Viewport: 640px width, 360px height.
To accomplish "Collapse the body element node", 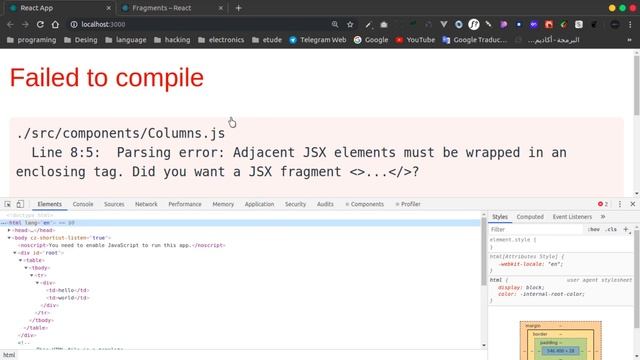I will click(x=9, y=238).
